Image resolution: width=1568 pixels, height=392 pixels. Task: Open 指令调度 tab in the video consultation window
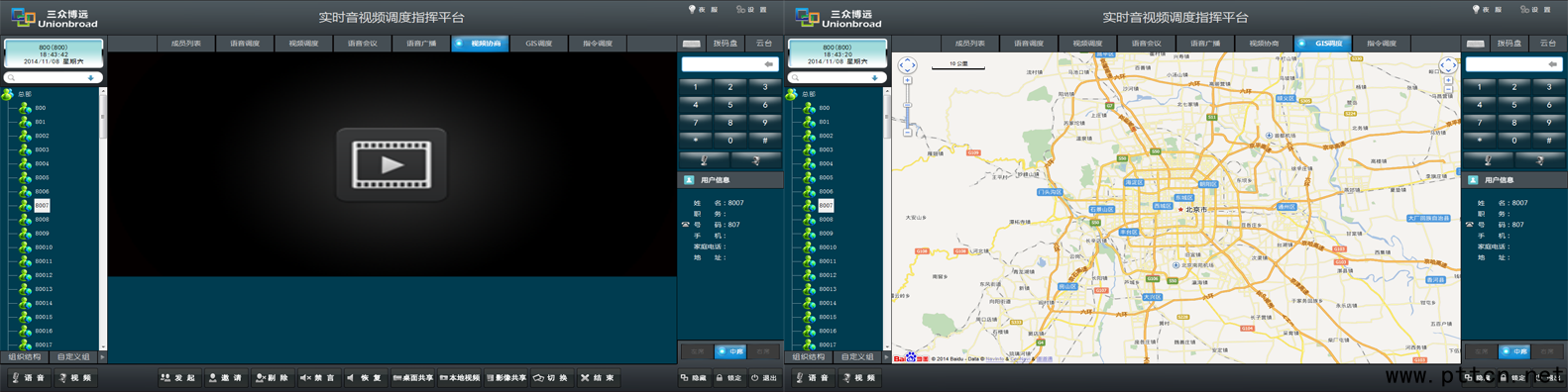coord(598,44)
